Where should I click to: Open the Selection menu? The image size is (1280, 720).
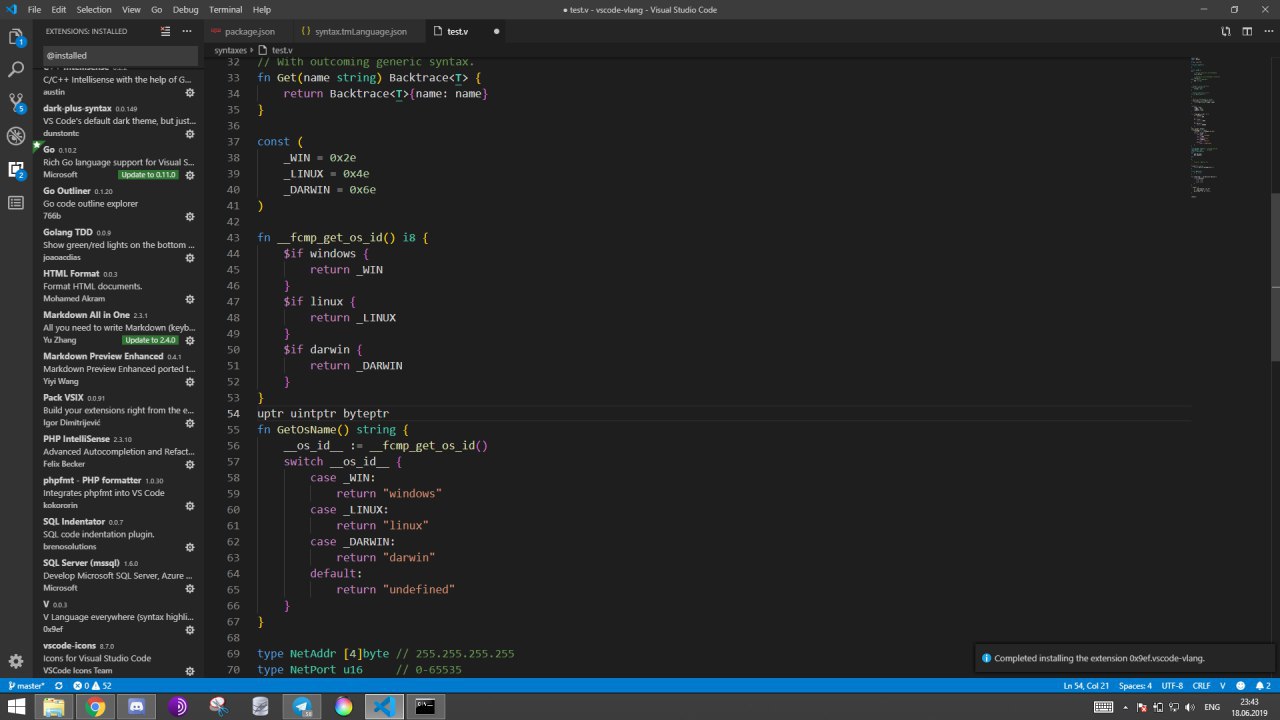click(94, 9)
